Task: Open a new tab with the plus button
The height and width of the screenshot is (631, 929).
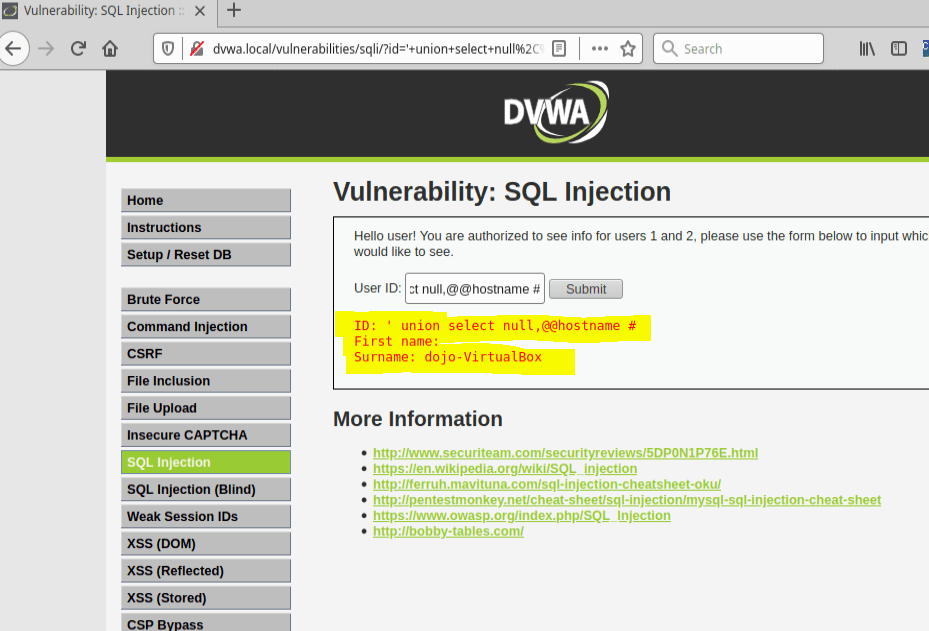Action: pyautogui.click(x=234, y=11)
